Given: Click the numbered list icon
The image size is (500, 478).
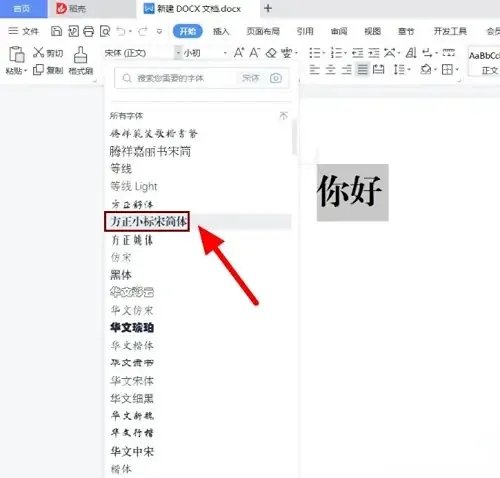Looking at the screenshot, I should point(336,53).
